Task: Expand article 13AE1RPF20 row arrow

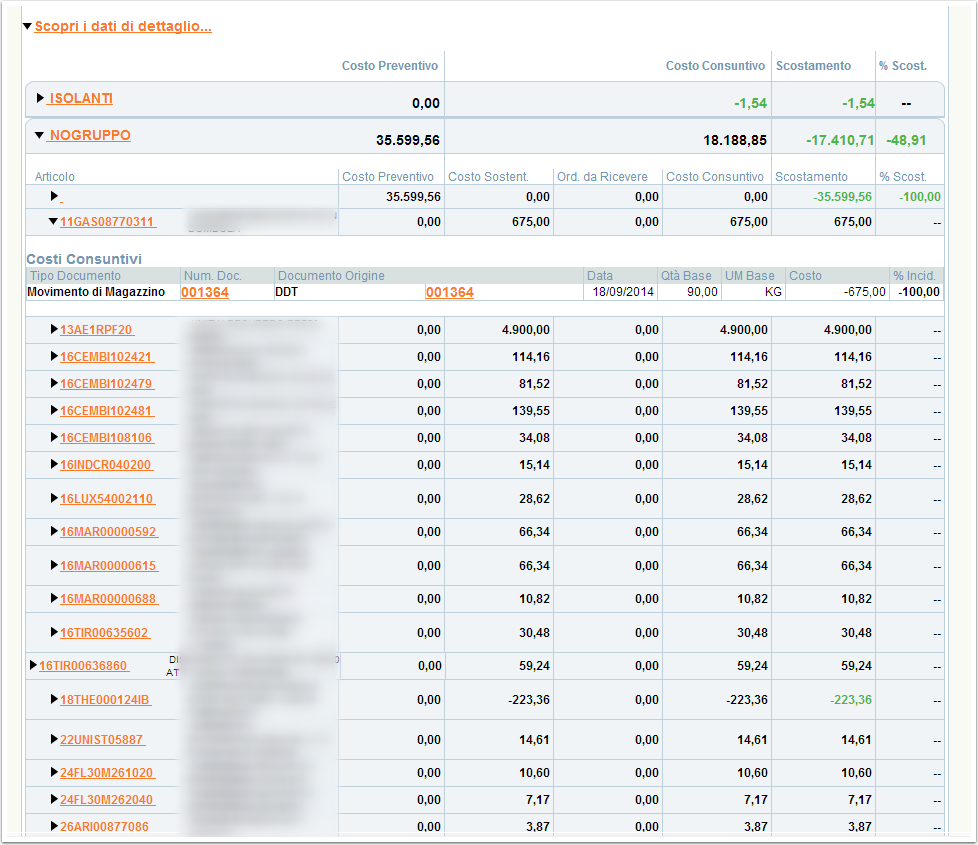Action: (54, 329)
